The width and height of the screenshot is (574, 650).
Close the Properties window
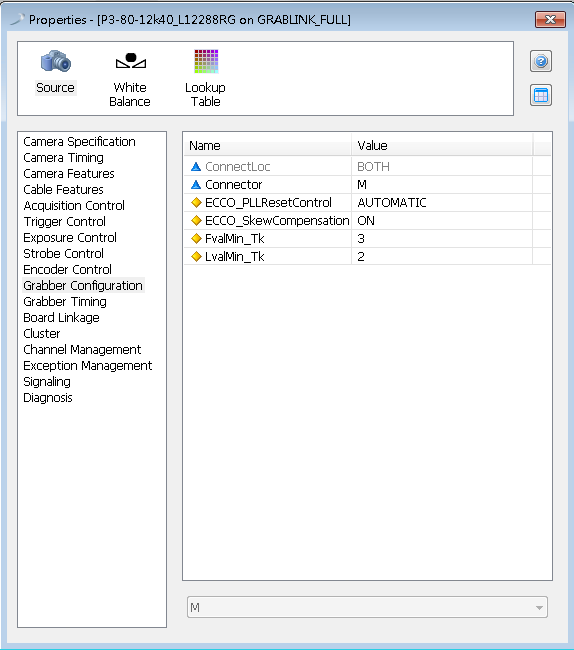pos(550,19)
